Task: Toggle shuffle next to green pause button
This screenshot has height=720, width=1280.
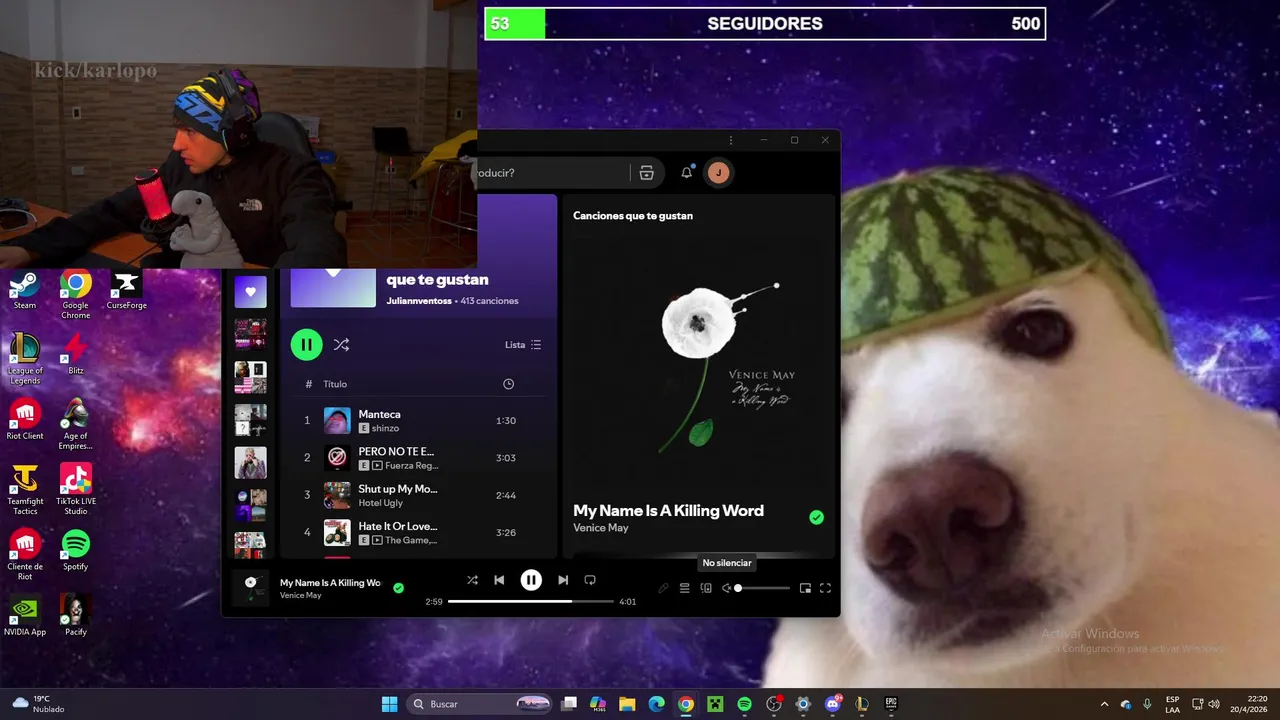Action: click(341, 344)
